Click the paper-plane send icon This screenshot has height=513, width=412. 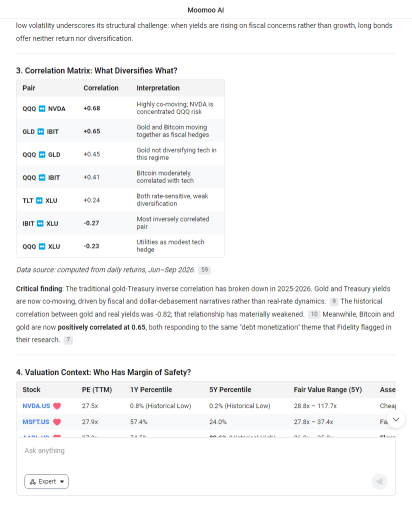point(379,481)
